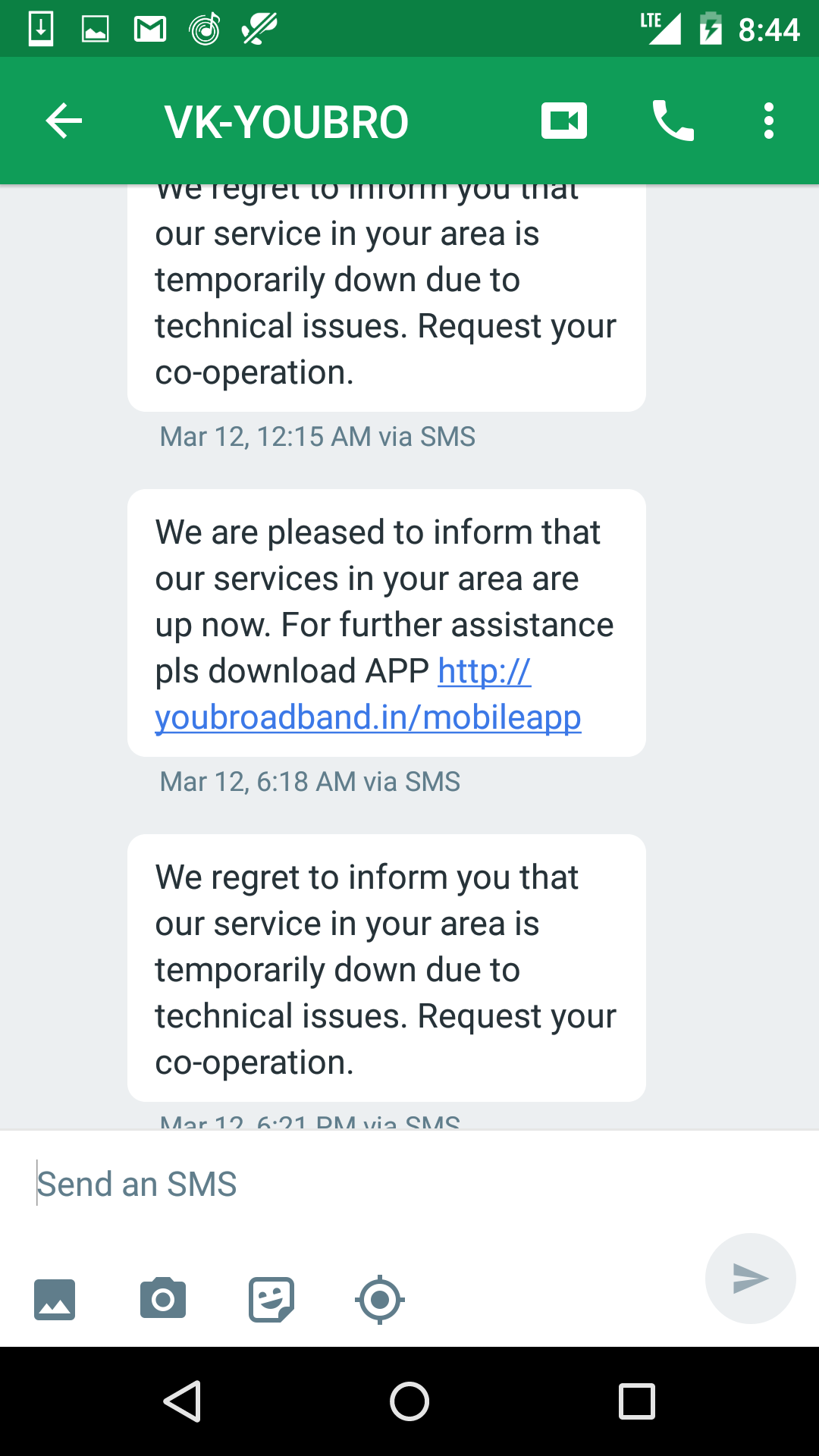This screenshot has width=819, height=1456.
Task: Tap the VK-YOUBRO conversation title
Action: (287, 121)
